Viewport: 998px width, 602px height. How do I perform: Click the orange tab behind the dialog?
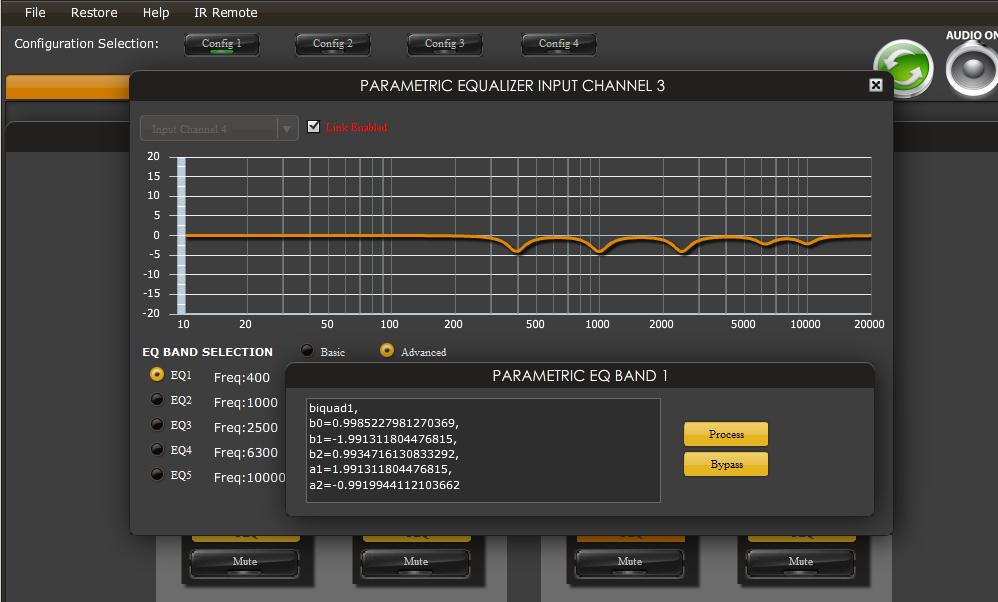coord(67,88)
